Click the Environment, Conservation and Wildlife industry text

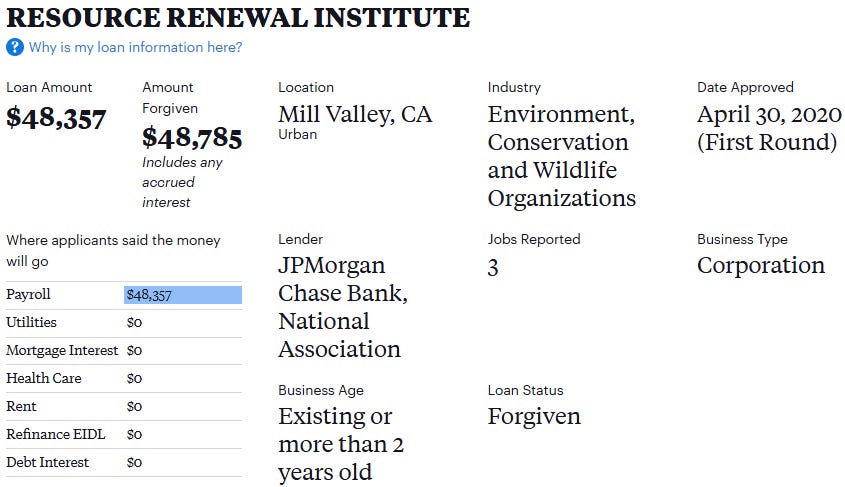pyautogui.click(x=562, y=156)
